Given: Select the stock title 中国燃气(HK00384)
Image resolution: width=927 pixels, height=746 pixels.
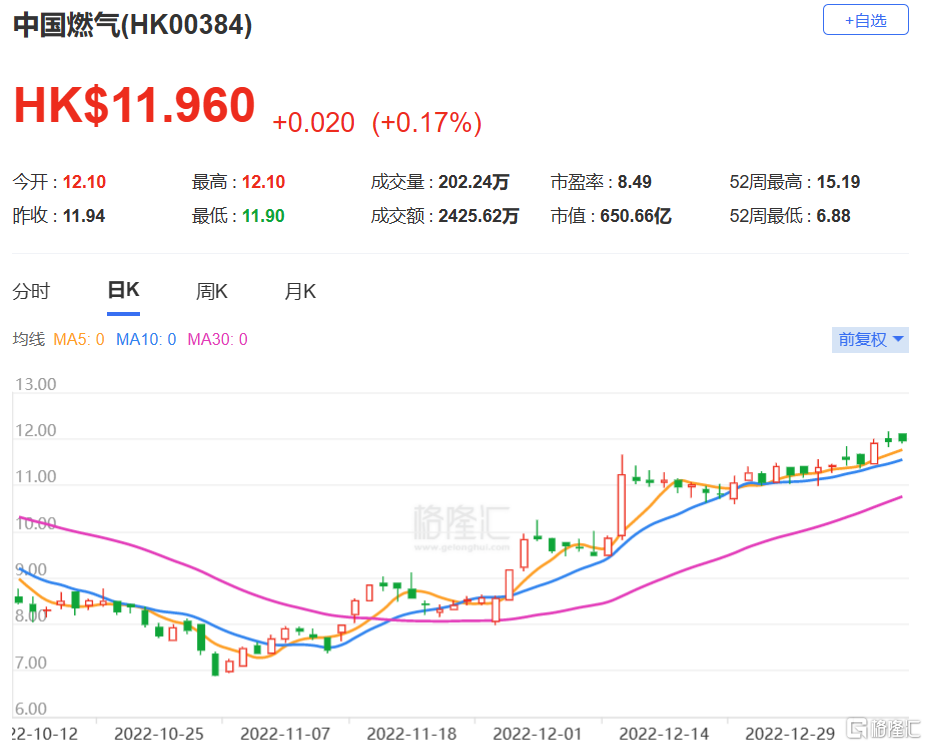Looking at the screenshot, I should point(133,25).
